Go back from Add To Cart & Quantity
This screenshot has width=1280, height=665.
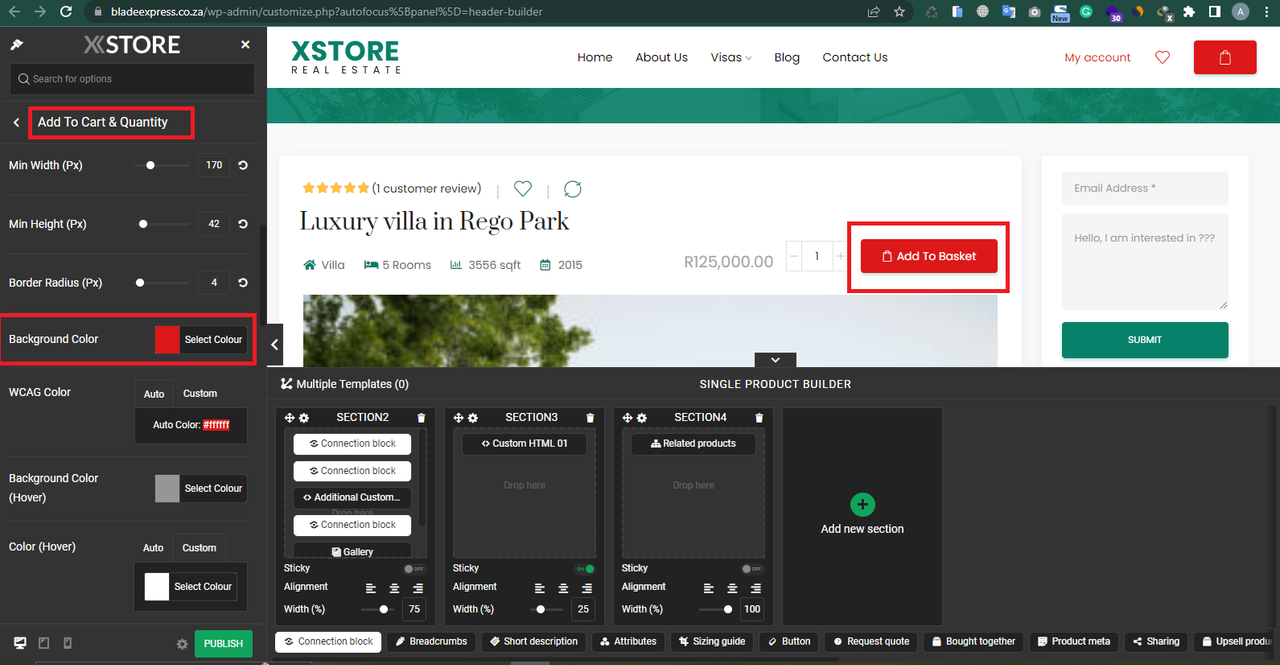pos(16,122)
